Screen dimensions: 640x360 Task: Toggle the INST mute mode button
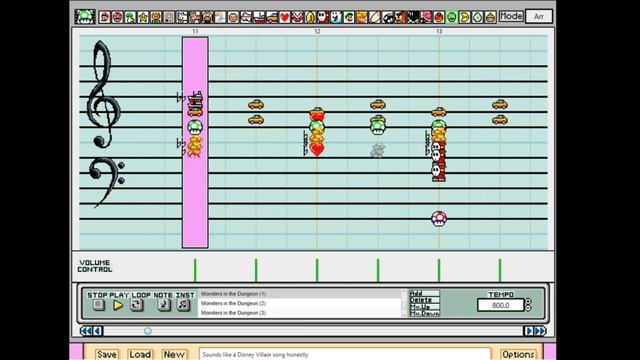tap(184, 305)
